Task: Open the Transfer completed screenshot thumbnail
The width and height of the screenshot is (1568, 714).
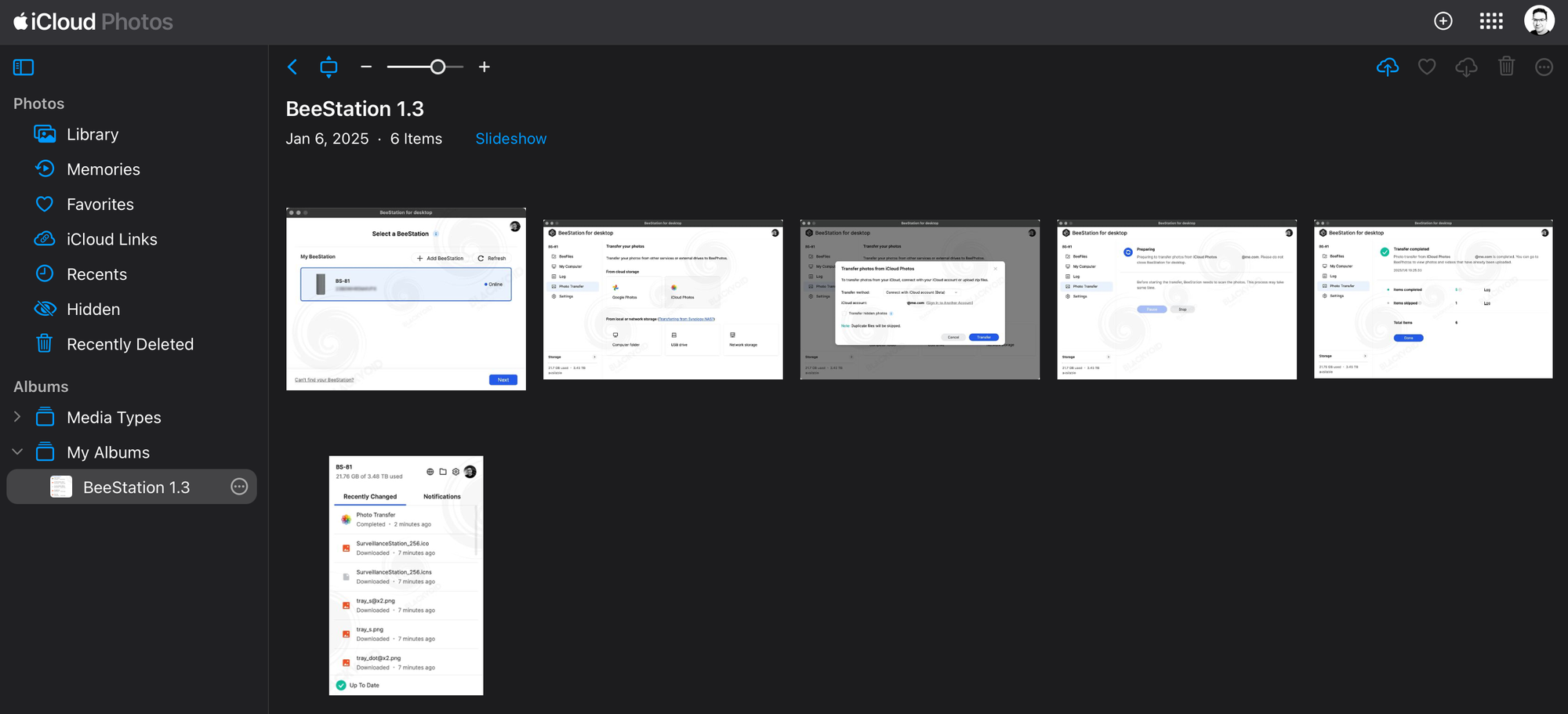Action: tap(1433, 299)
